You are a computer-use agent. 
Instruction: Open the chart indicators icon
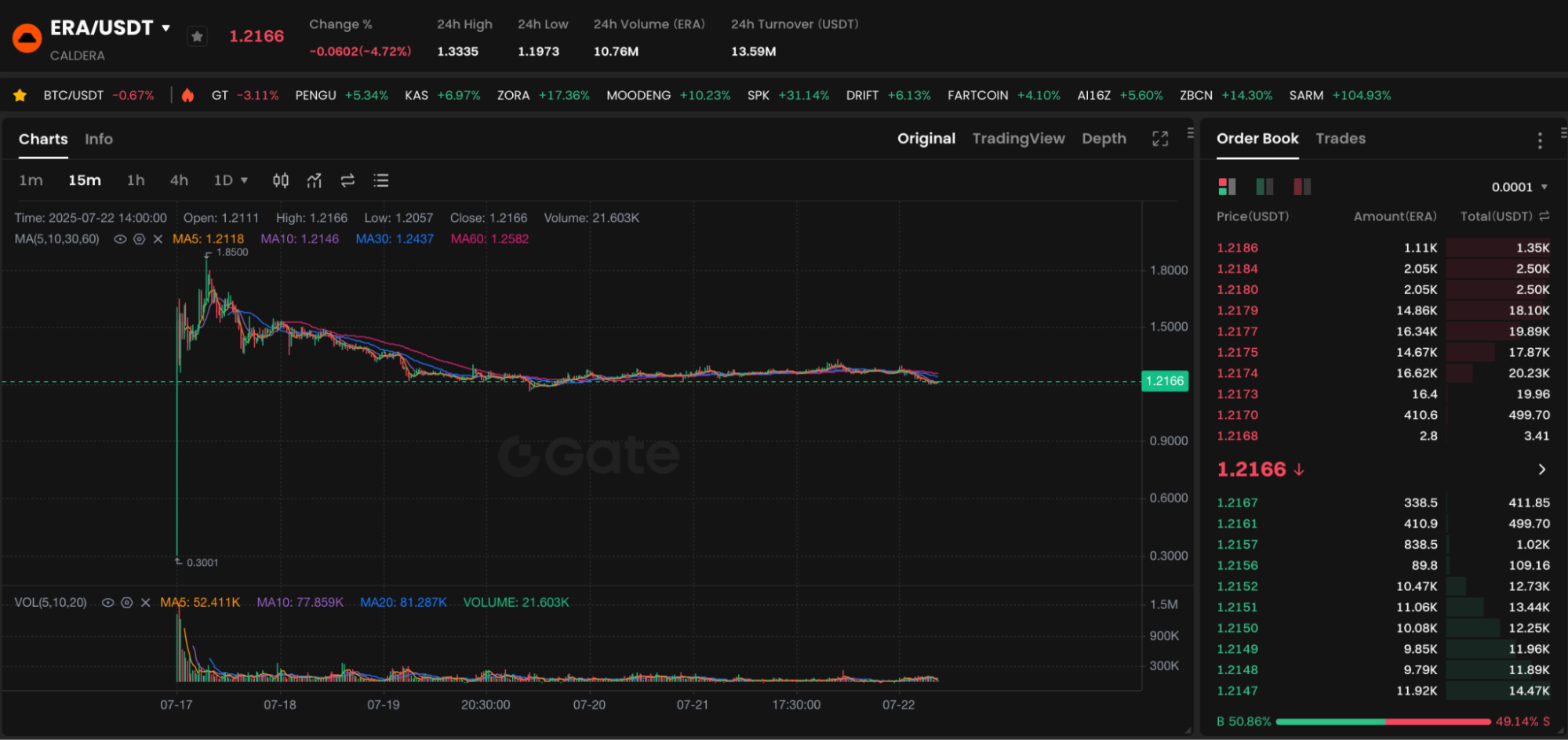click(315, 180)
